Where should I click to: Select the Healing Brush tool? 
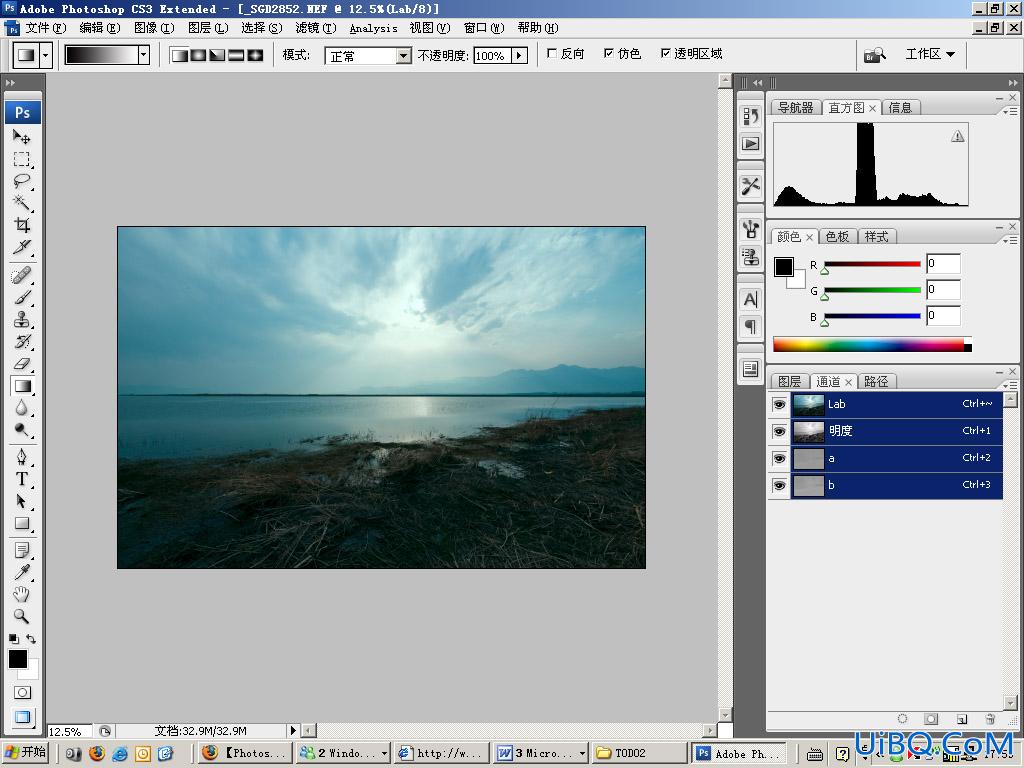[22, 275]
